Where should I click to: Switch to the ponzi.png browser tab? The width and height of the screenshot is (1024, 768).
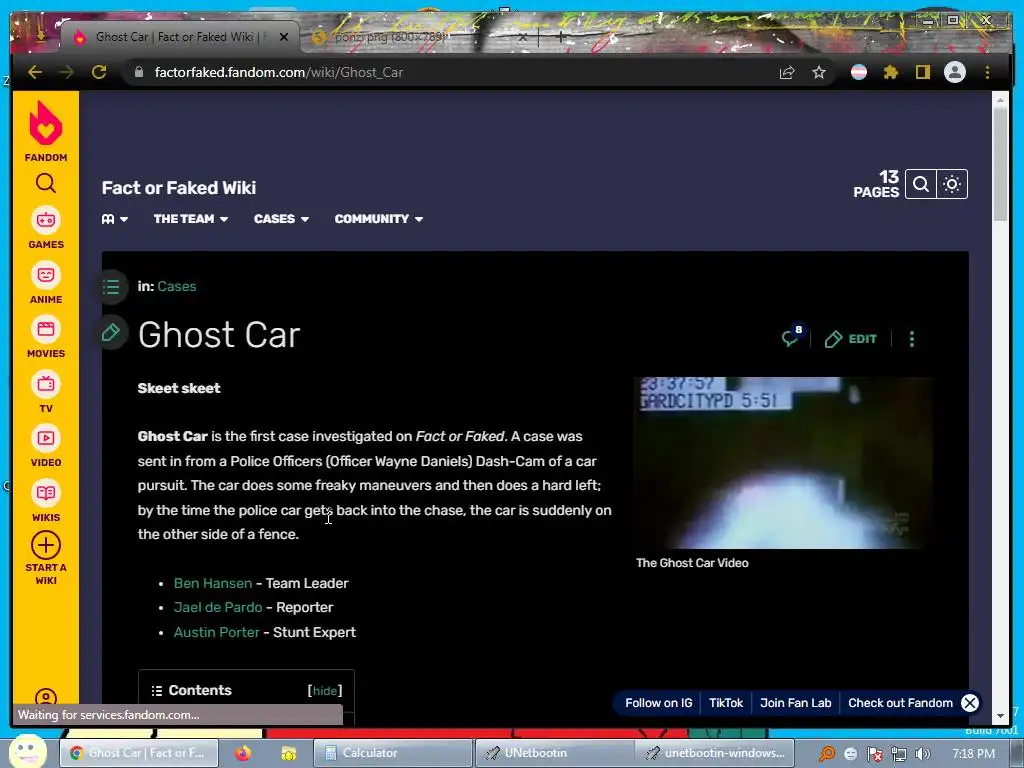point(418,37)
